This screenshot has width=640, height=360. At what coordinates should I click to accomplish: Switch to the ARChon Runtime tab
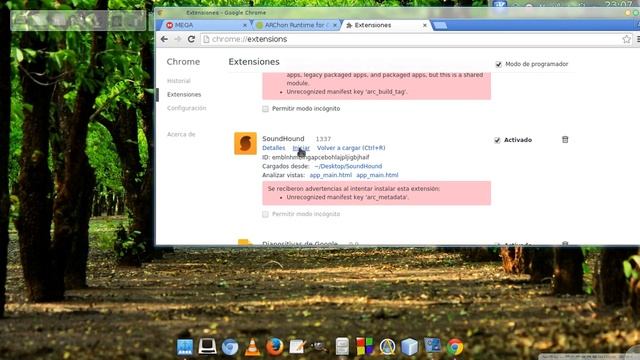(296, 25)
